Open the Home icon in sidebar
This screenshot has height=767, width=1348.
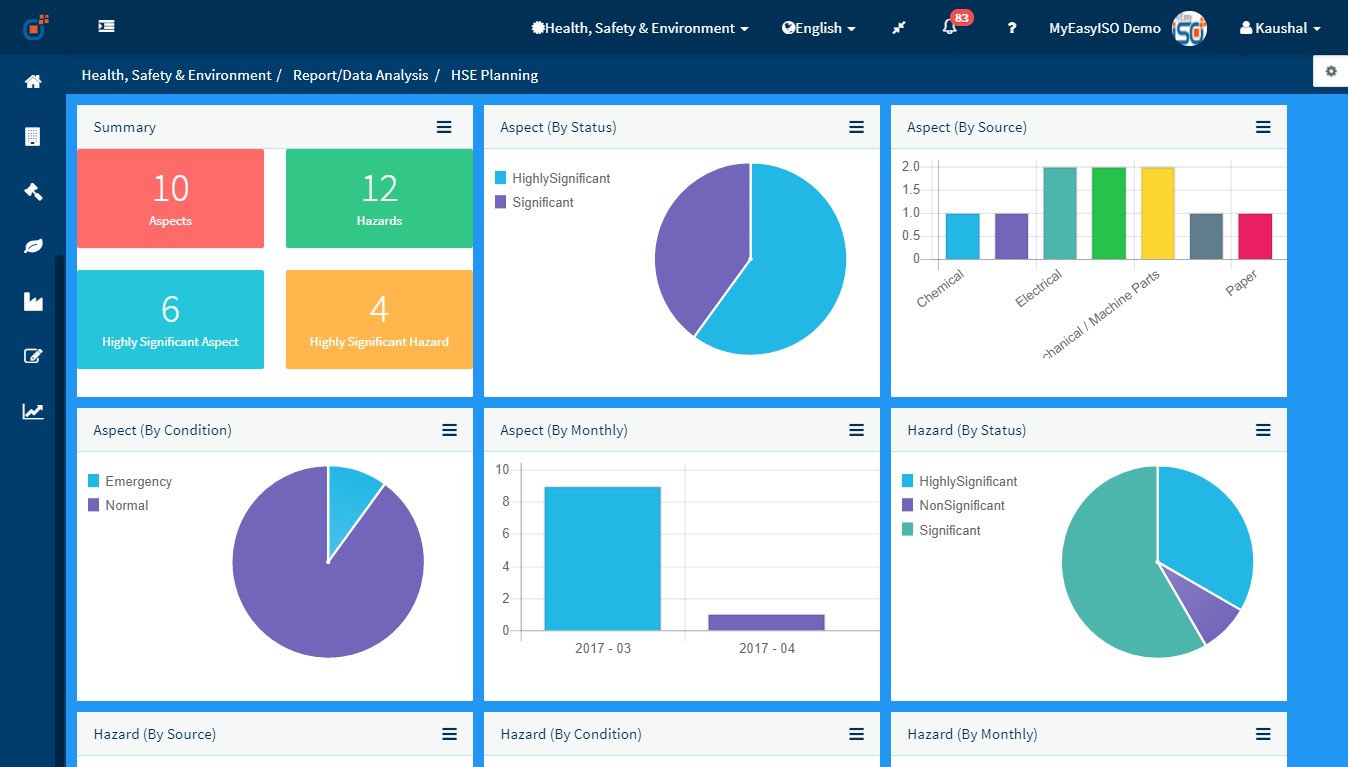[x=33, y=82]
